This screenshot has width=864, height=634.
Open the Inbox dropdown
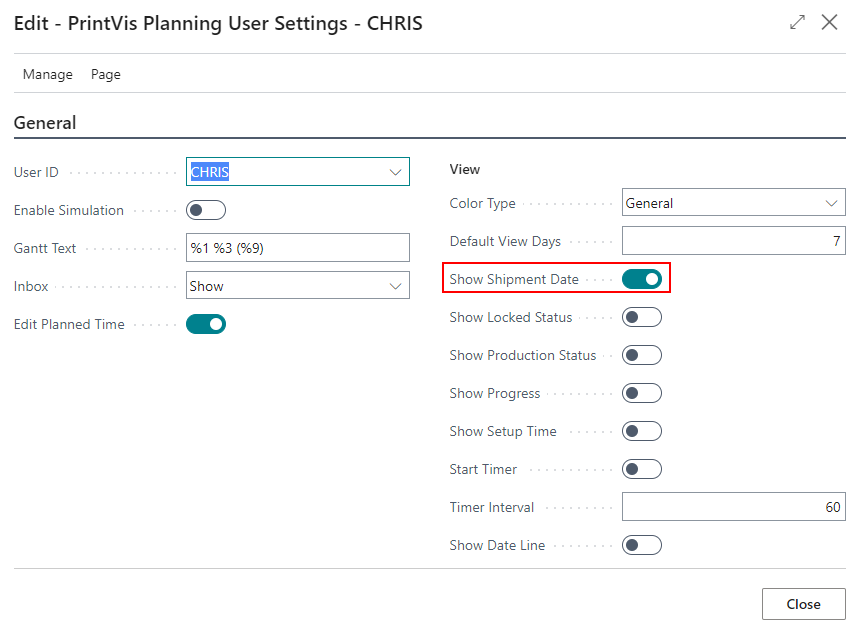click(298, 286)
